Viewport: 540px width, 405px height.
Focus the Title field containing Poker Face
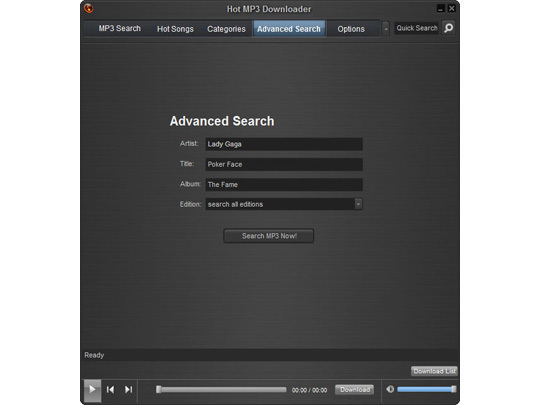pyautogui.click(x=284, y=164)
